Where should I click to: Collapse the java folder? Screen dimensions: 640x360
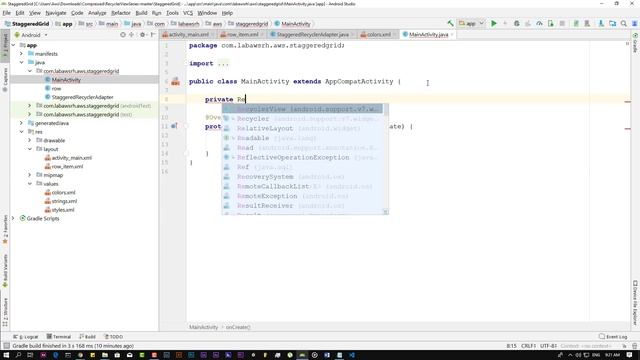21,62
